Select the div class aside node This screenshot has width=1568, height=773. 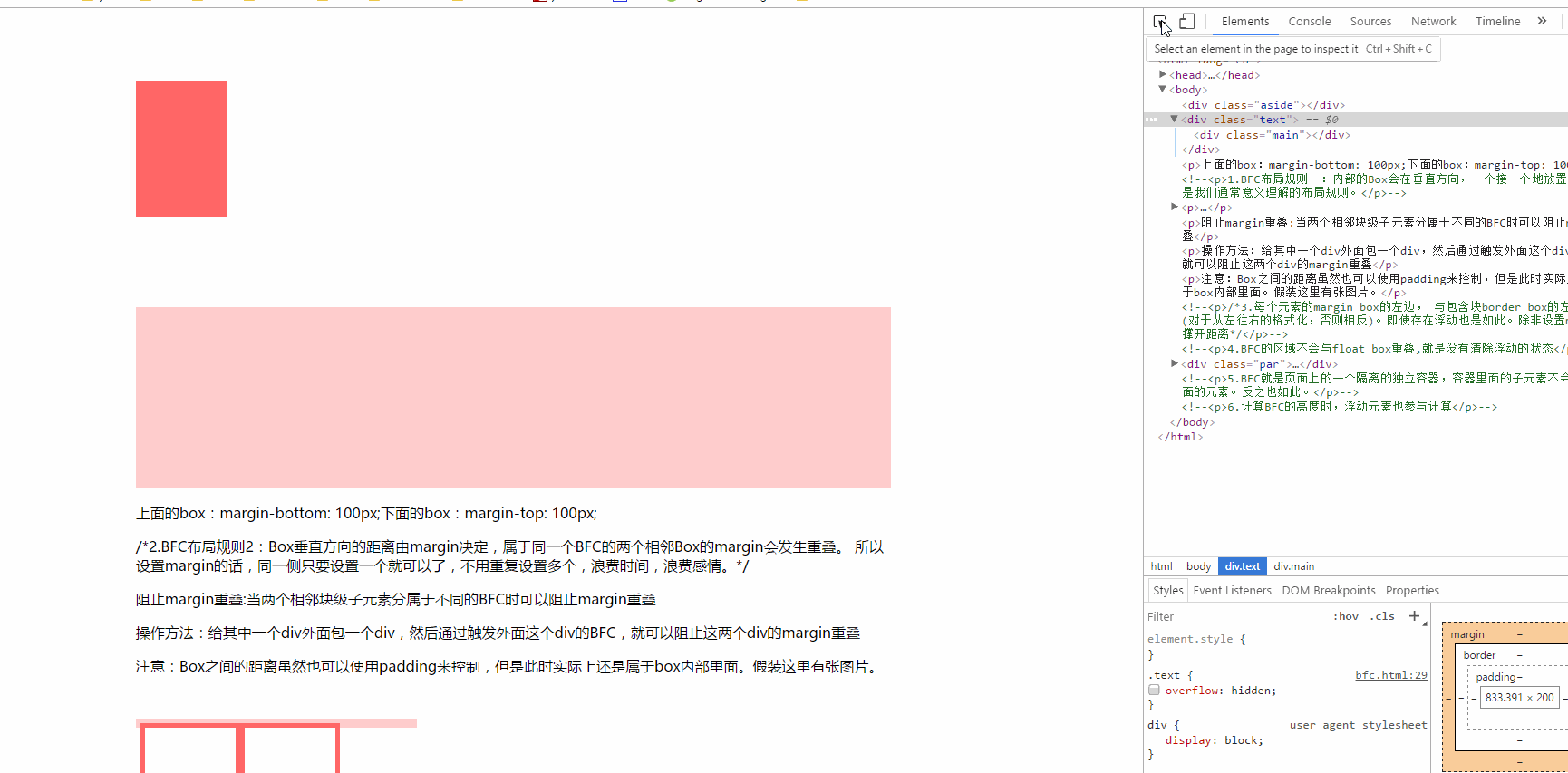pyautogui.click(x=1263, y=105)
